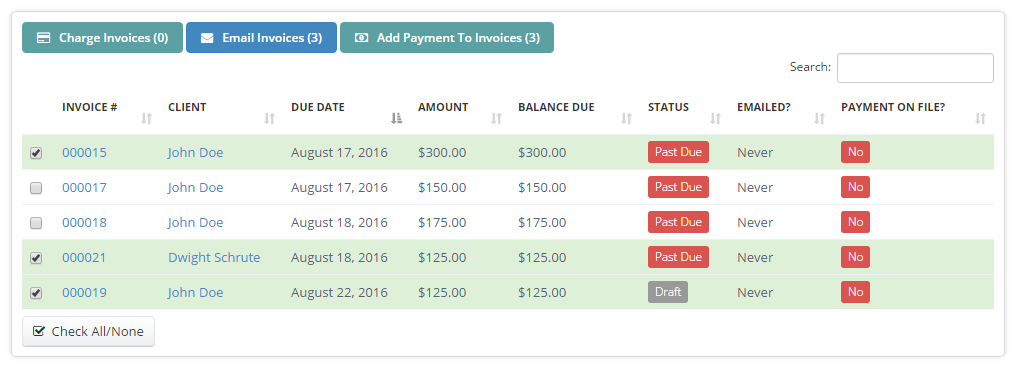This screenshot has height=368, width=1014.
Task: Click Add Payment To Invoices (3) button
Action: (447, 38)
